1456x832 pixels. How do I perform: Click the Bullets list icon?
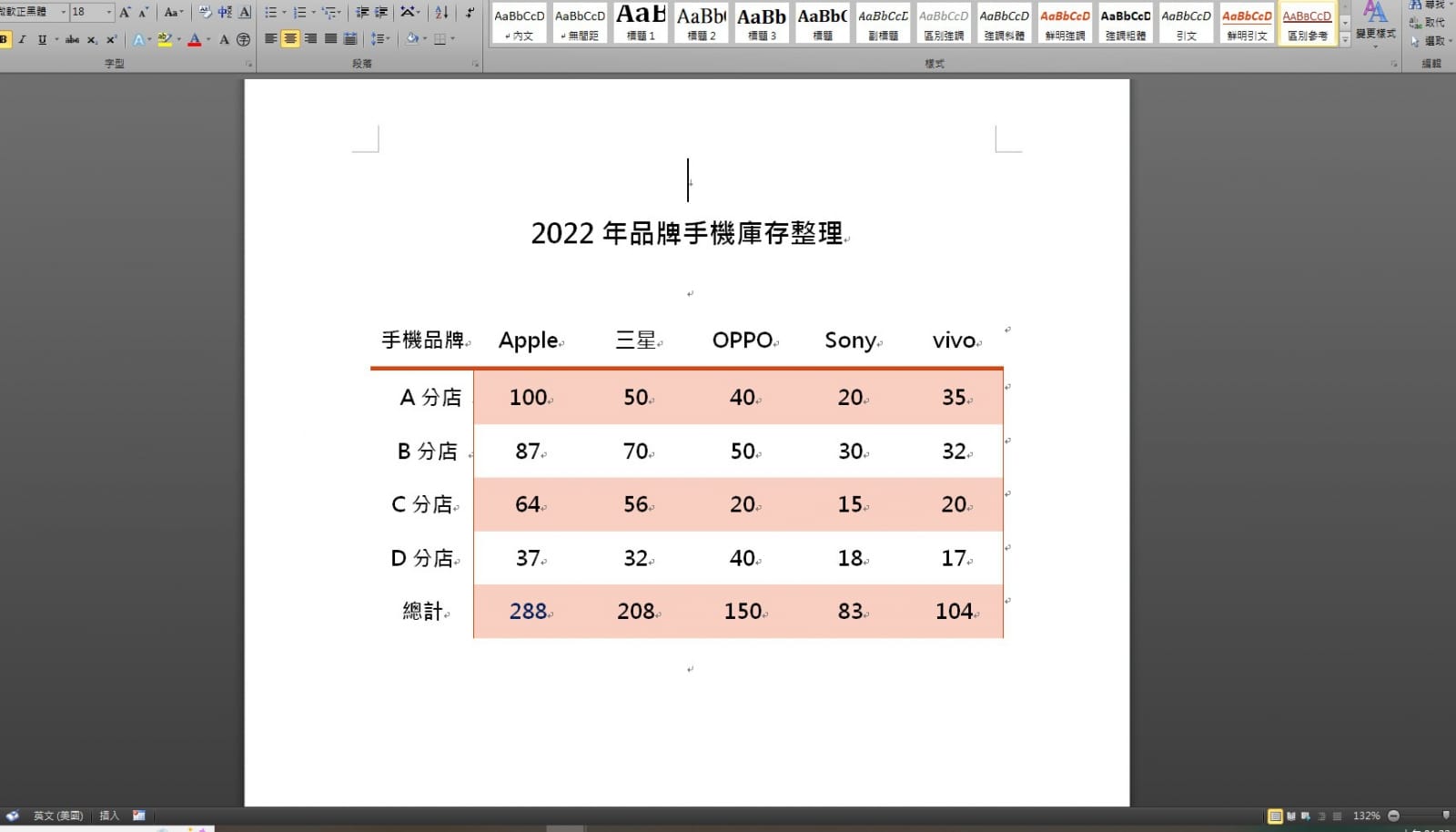(272, 12)
